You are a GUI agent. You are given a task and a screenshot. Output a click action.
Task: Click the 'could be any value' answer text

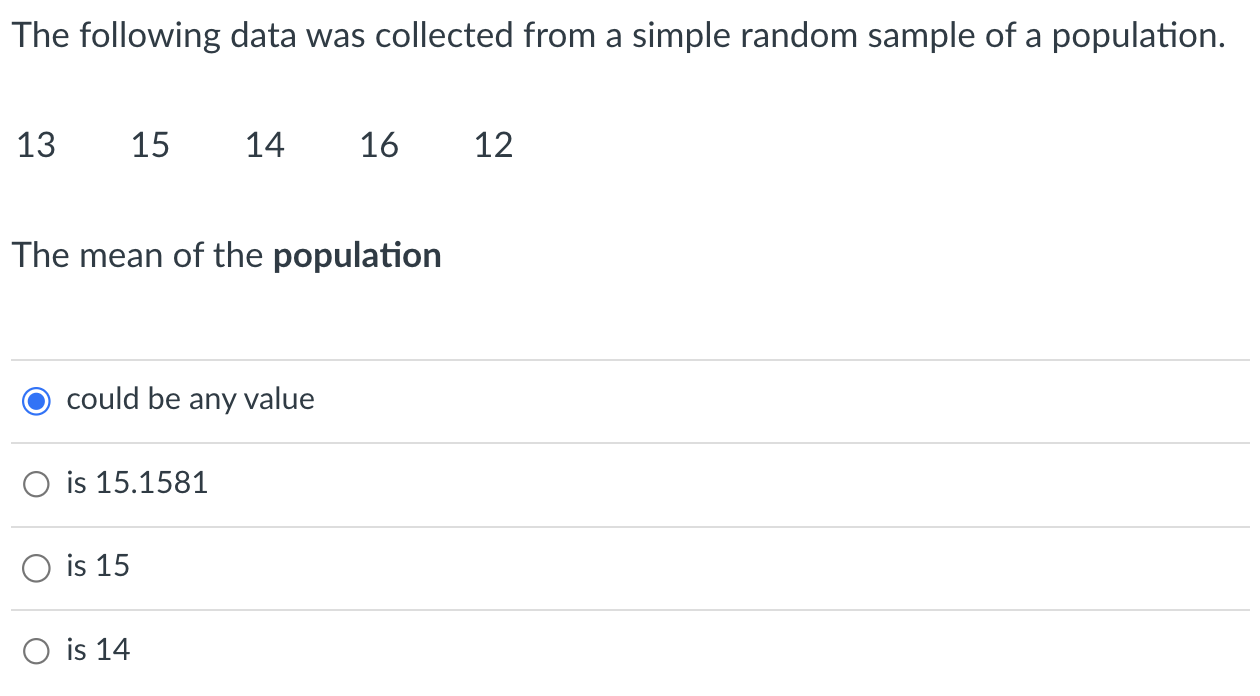[189, 399]
